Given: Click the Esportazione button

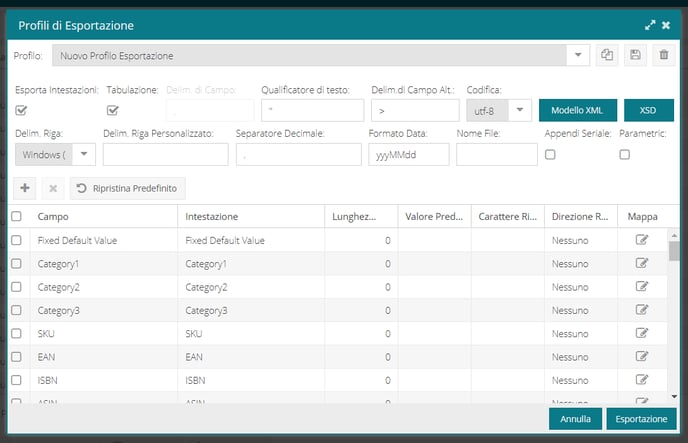Looking at the screenshot, I should [x=641, y=419].
